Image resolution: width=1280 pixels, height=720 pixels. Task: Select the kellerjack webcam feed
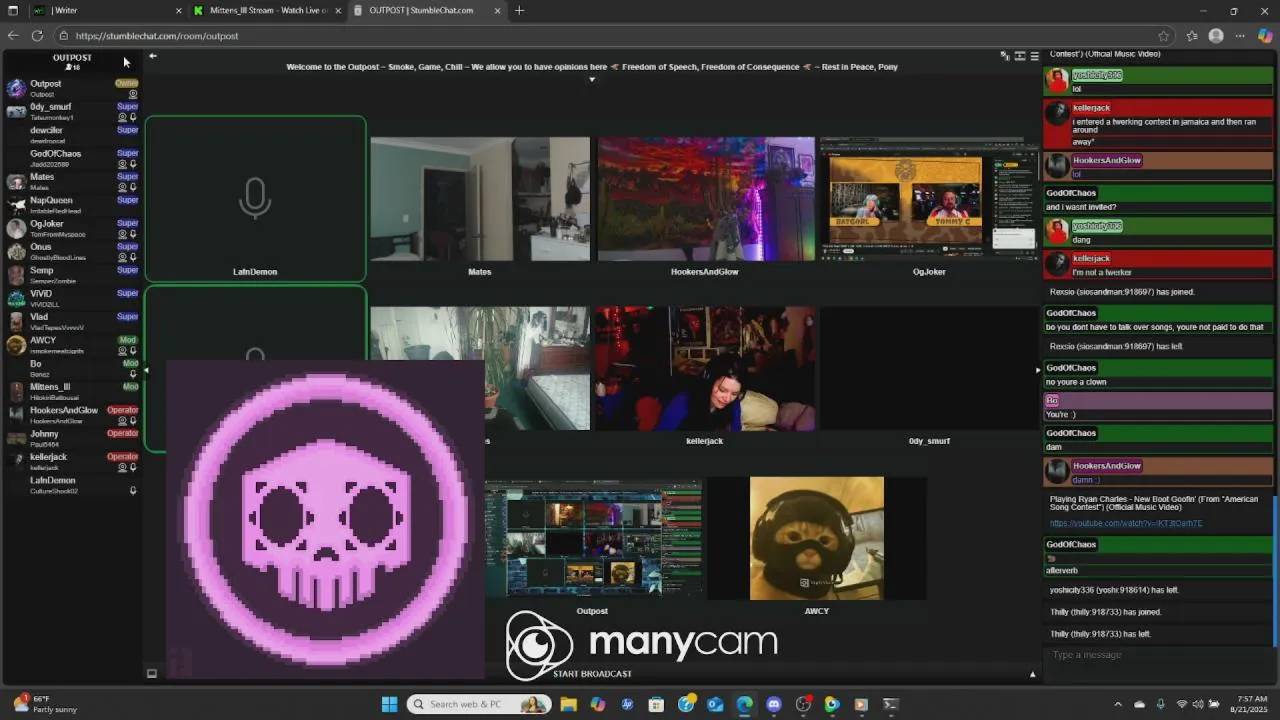click(x=705, y=368)
